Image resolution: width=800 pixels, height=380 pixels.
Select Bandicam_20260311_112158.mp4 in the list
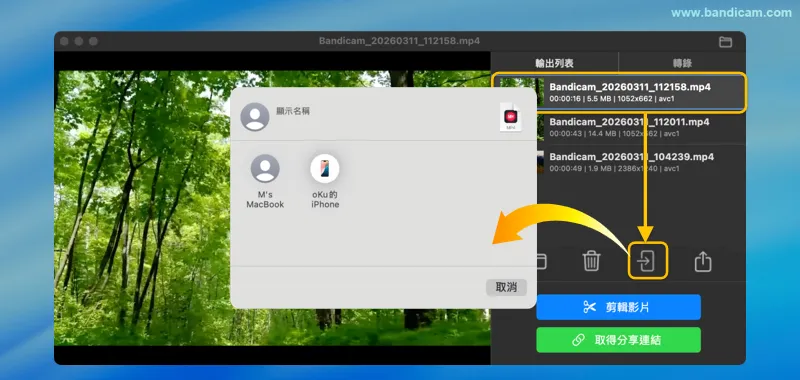pos(619,92)
